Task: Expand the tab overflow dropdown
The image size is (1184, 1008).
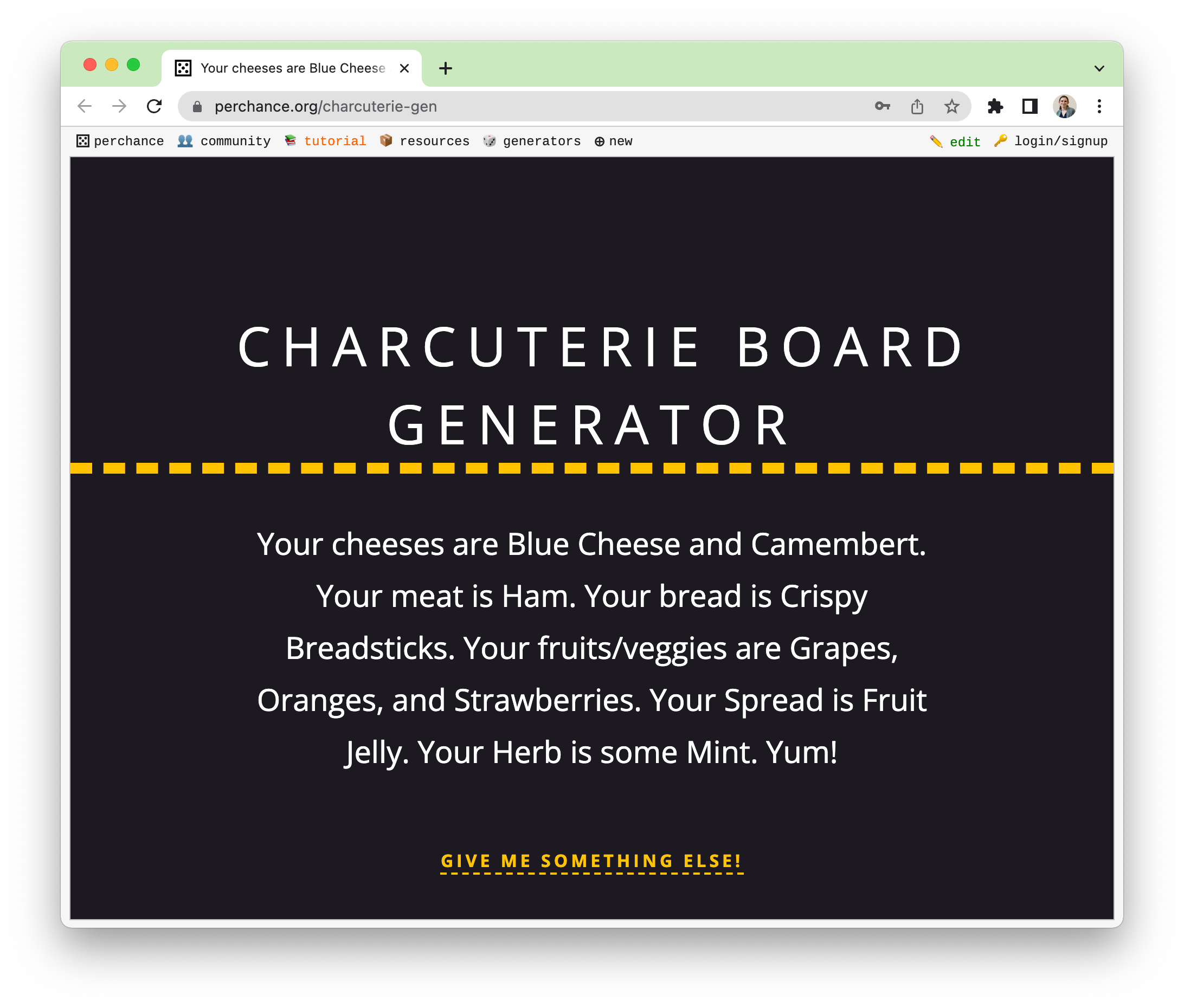Action: pos(1097,68)
